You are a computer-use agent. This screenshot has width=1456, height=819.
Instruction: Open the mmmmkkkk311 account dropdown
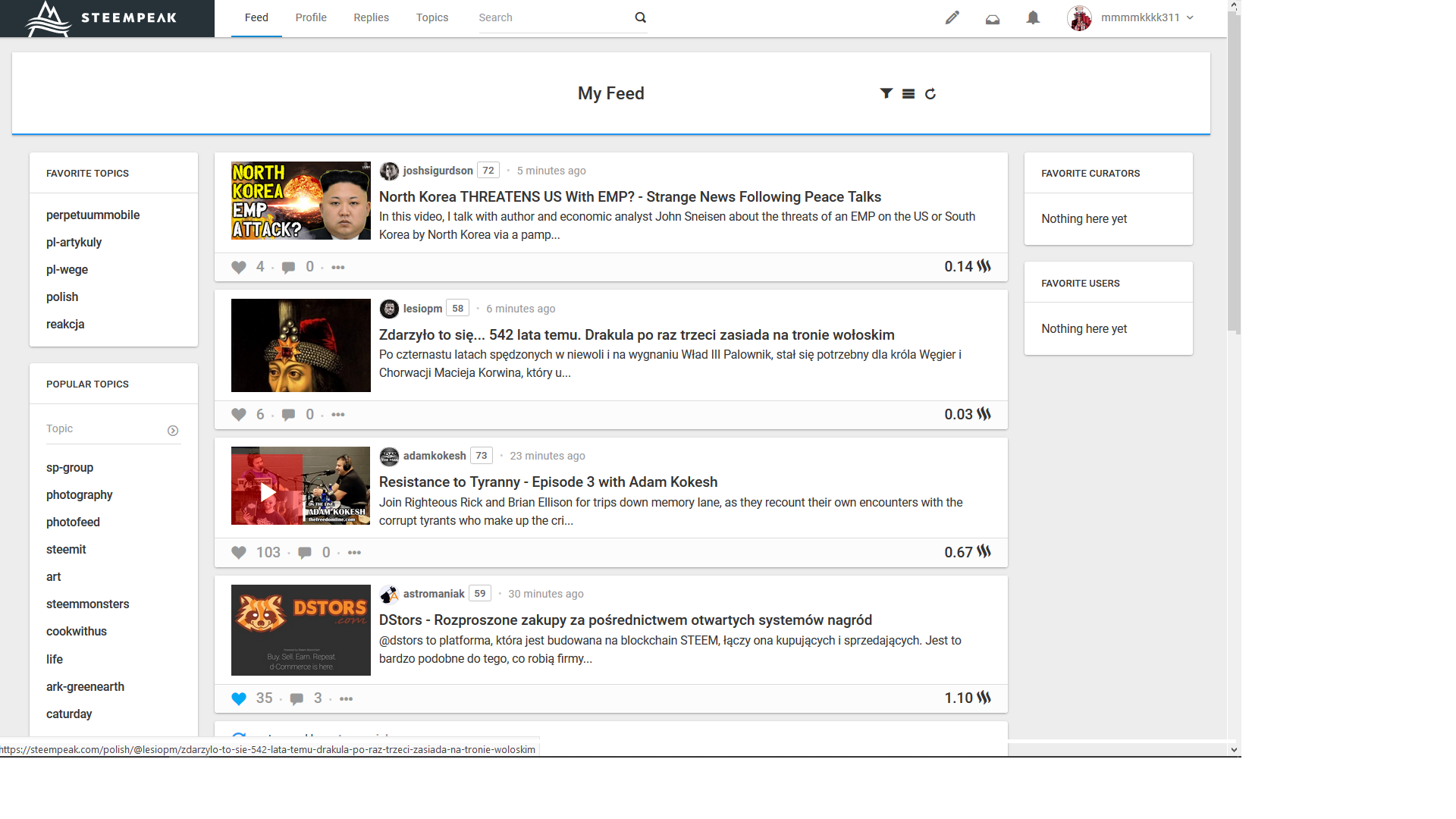coord(1147,17)
